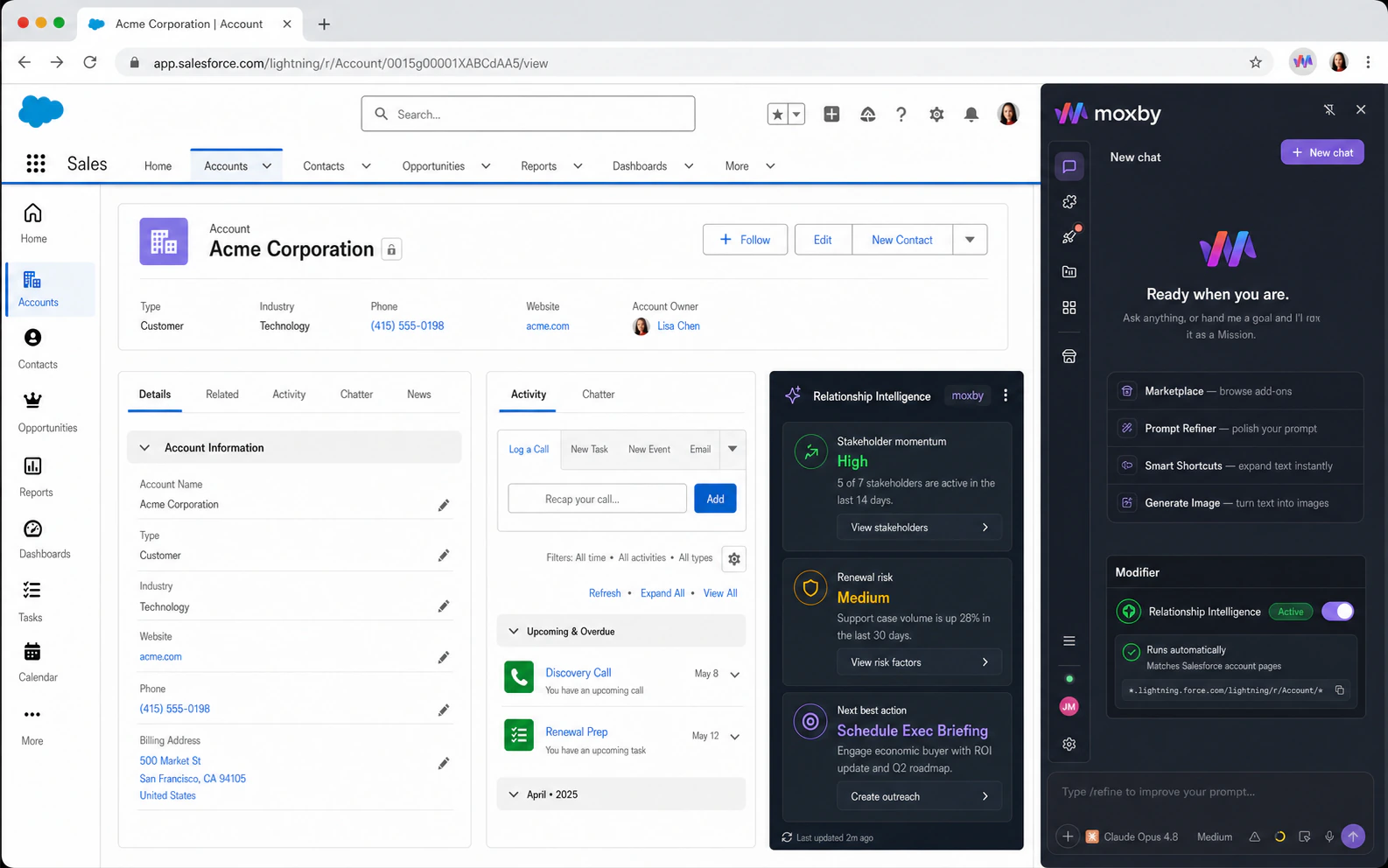Viewport: 1388px width, 868px height.
Task: Toggle the Relationship Intelligence modifier switch
Action: tap(1337, 612)
